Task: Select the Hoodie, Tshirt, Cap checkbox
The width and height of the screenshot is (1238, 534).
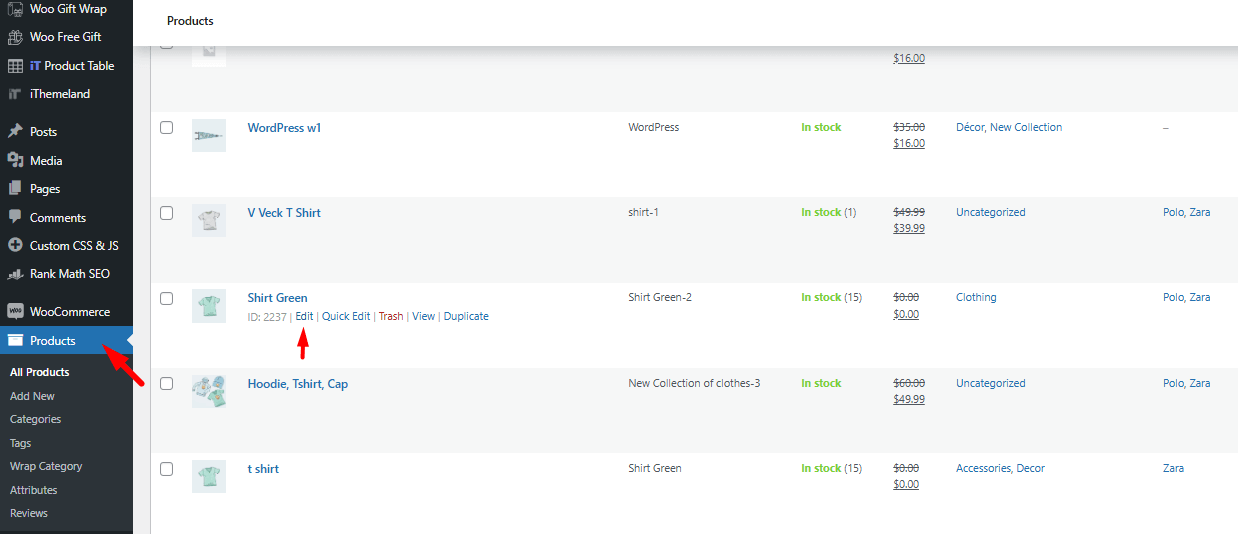Action: (167, 383)
